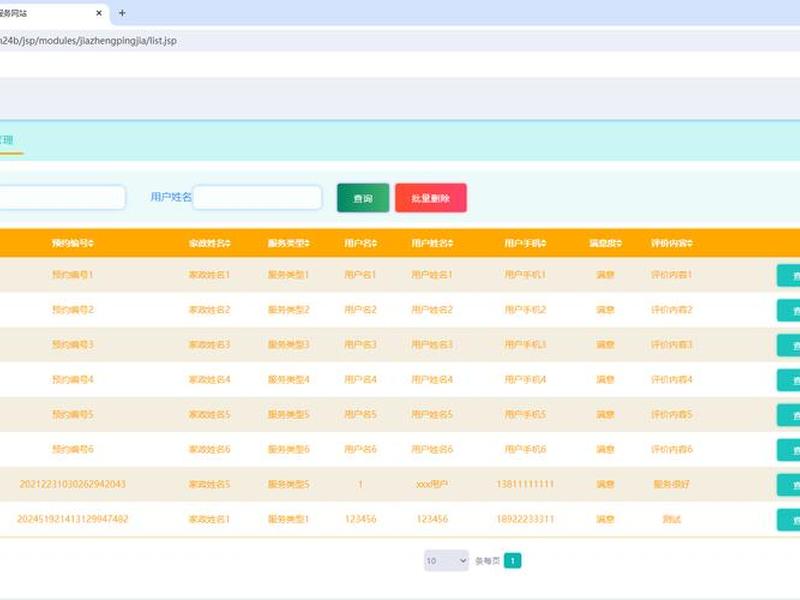800x600 pixels.
Task: Sort table by 评价内容 column header
Action: (671, 243)
